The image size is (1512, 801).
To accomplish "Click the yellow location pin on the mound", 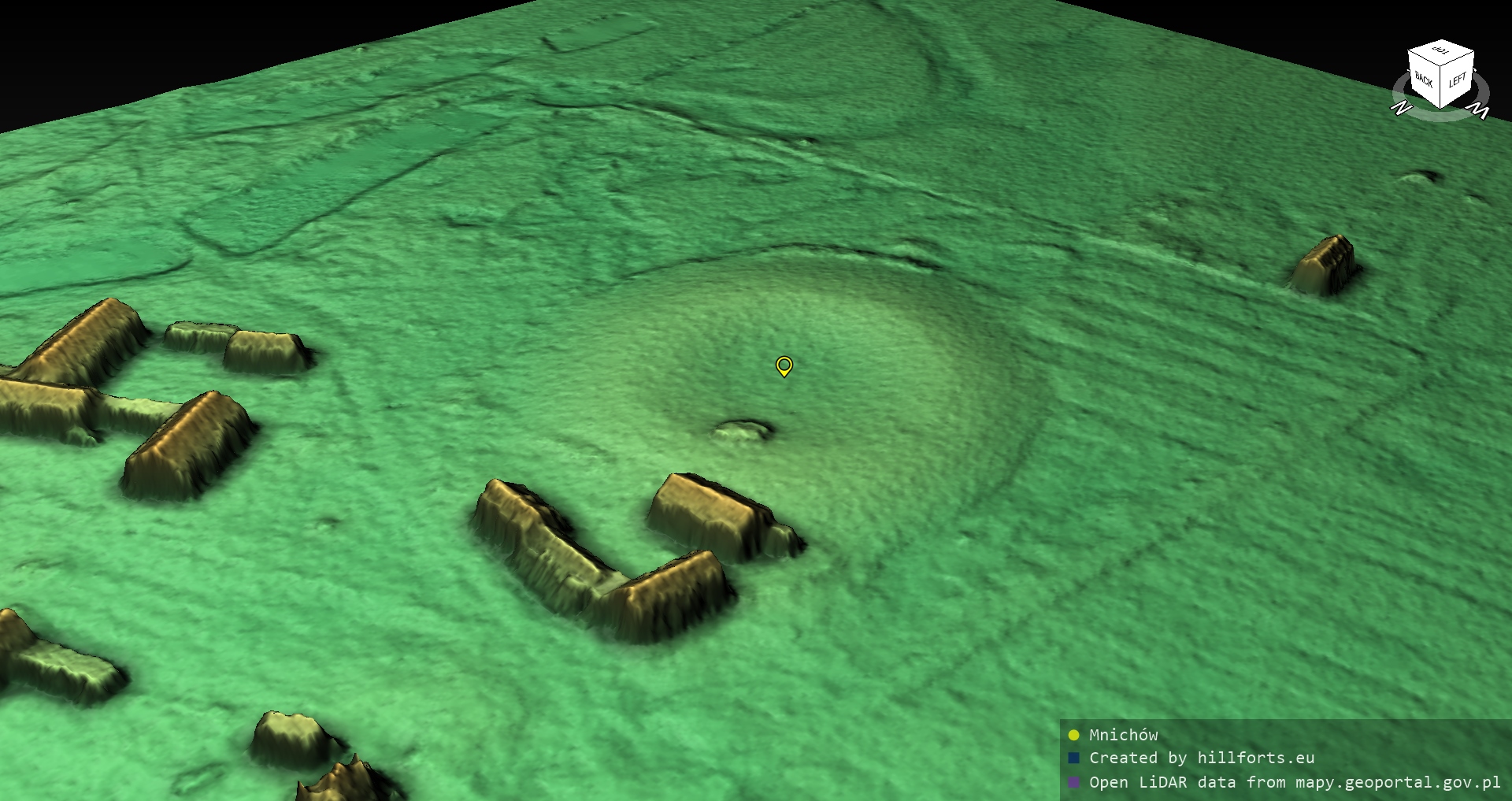I will pyautogui.click(x=784, y=365).
